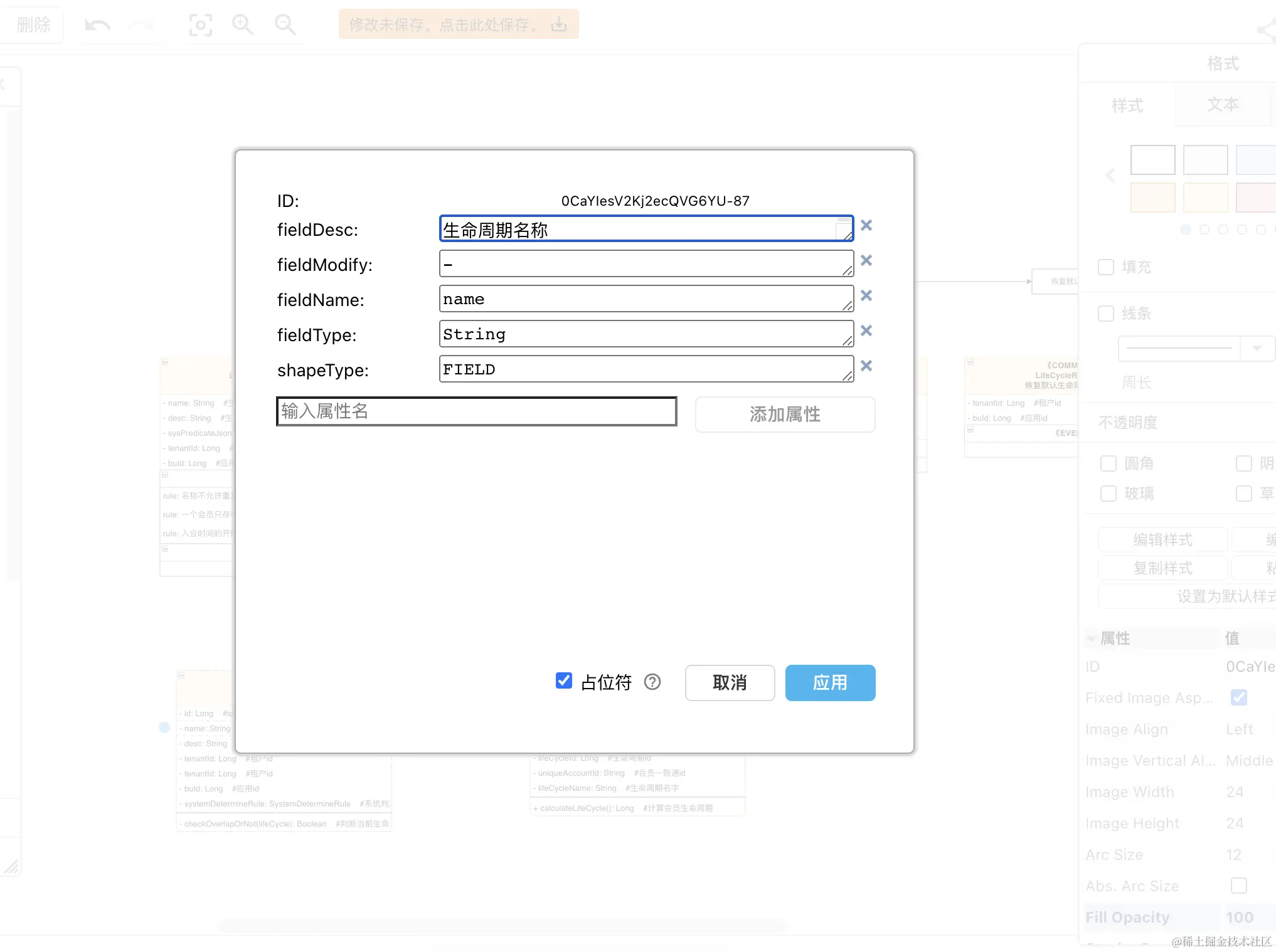Click the zoom out magnifier icon

click(285, 25)
